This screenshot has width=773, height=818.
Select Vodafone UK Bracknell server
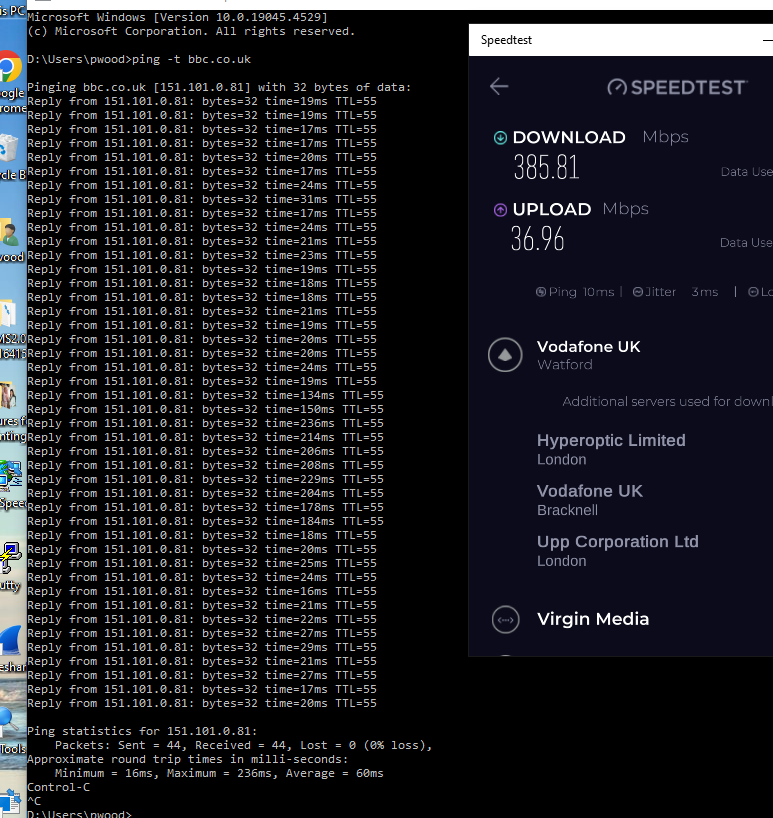pyautogui.click(x=590, y=500)
